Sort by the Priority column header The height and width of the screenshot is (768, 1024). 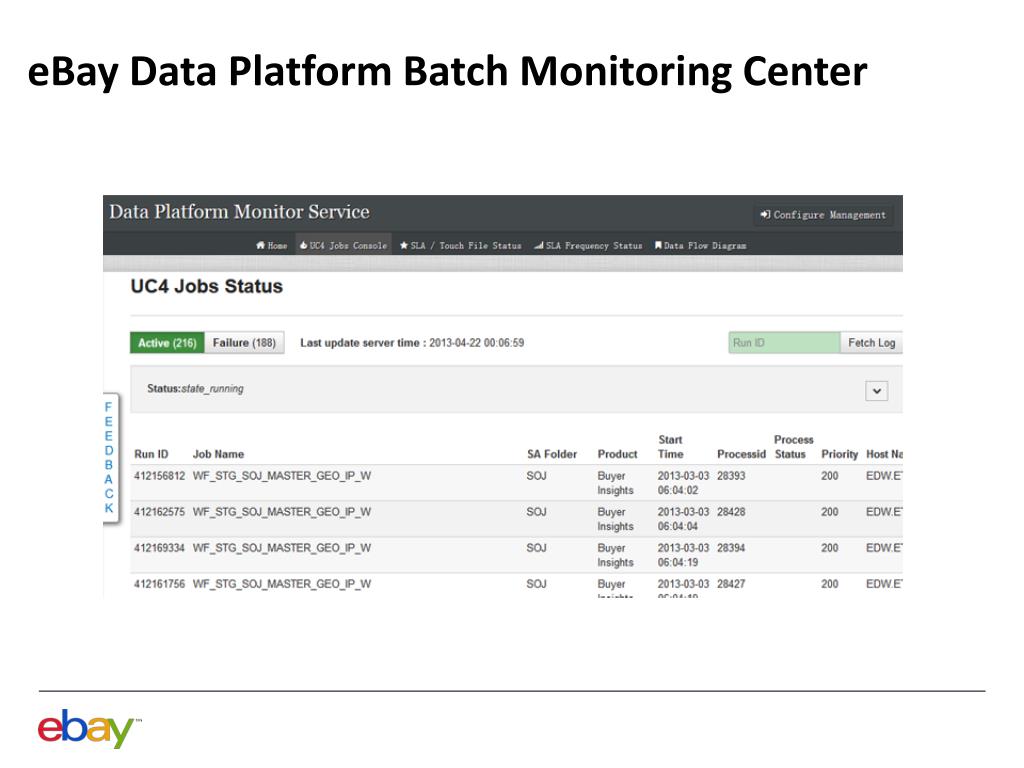coord(839,454)
